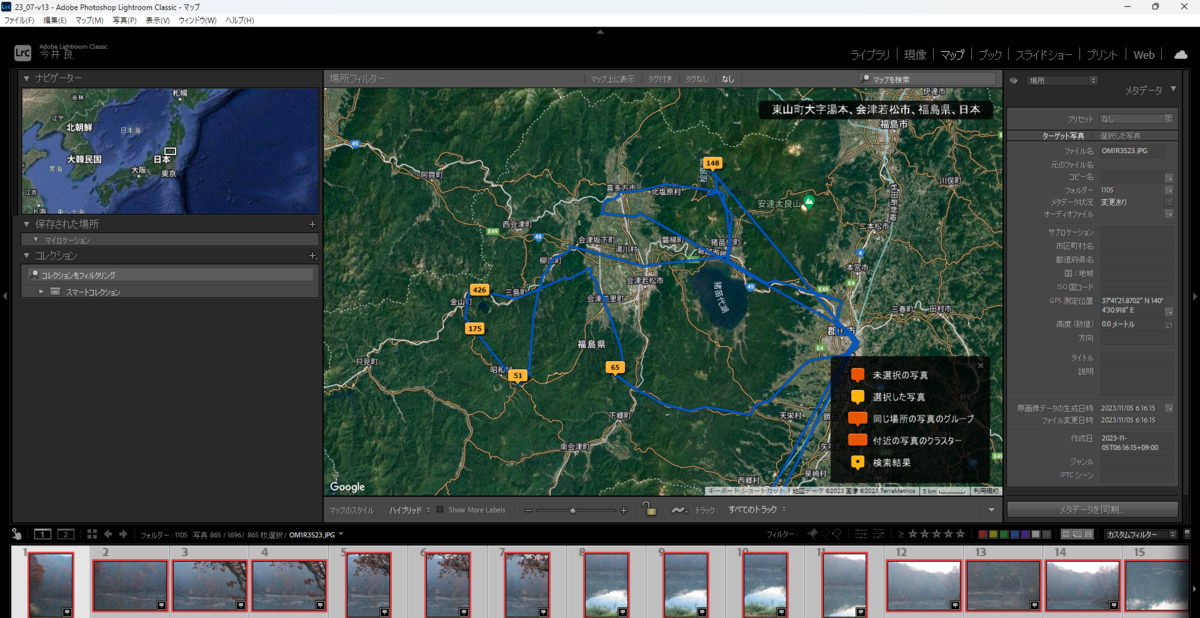
Task: Open the すべてのトラック tracklog dropdown
Action: pyautogui.click(x=758, y=510)
